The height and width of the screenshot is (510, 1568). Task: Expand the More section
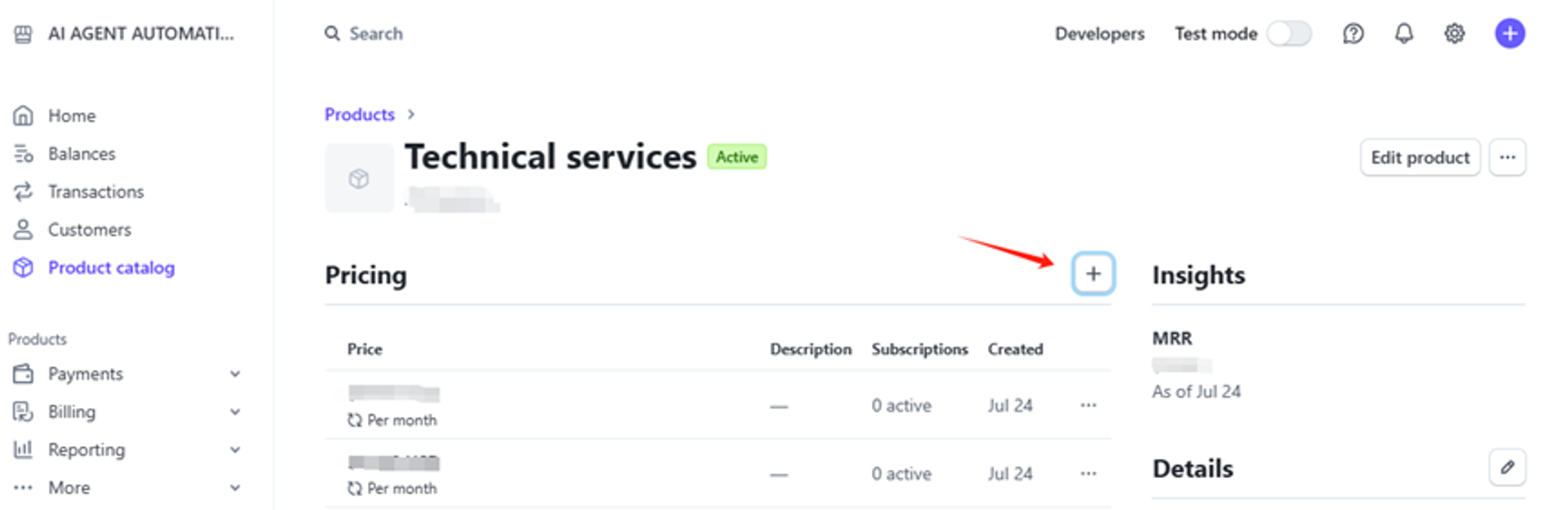point(234,488)
